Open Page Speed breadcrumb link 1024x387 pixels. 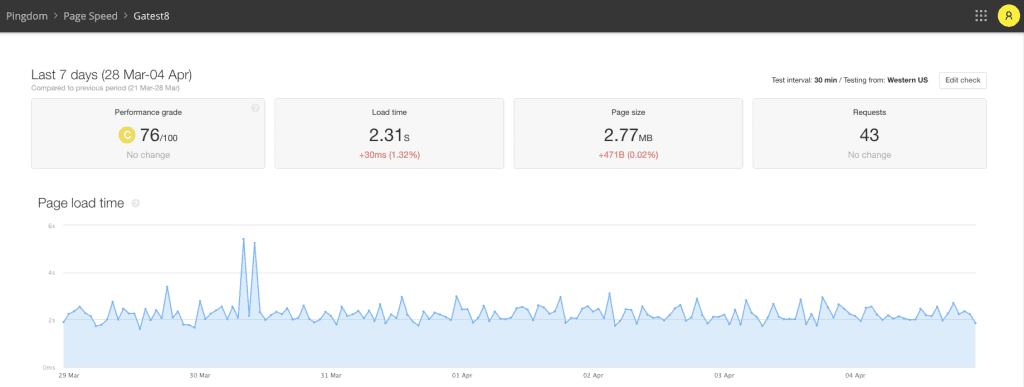pos(90,16)
